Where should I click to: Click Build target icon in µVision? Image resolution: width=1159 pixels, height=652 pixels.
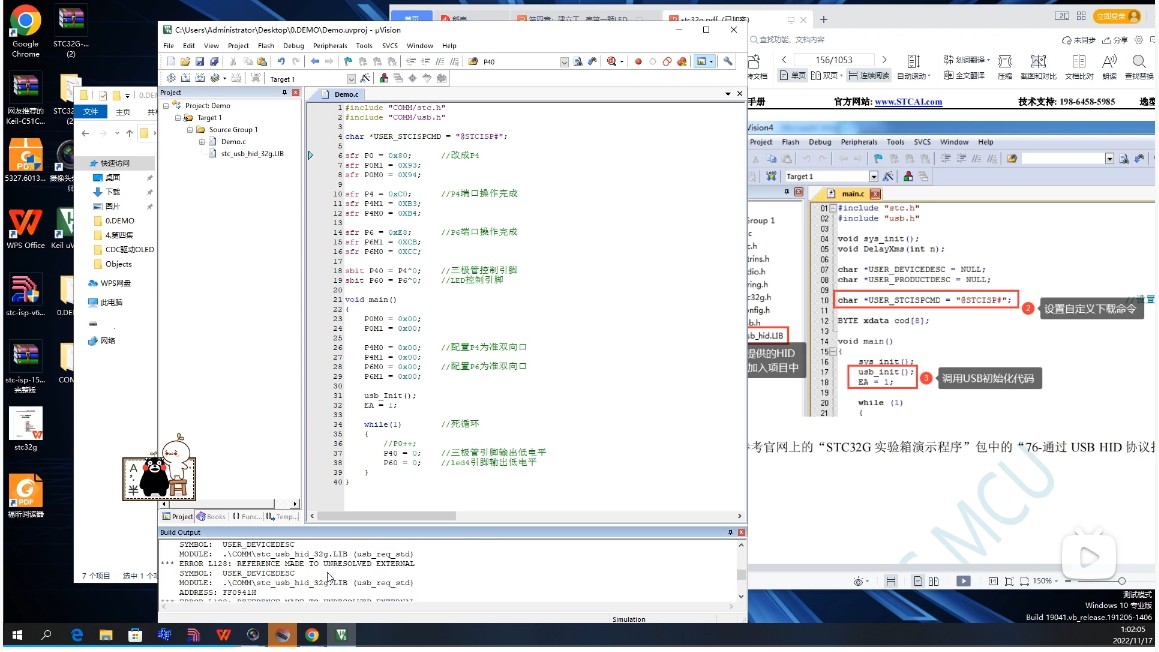coord(186,78)
